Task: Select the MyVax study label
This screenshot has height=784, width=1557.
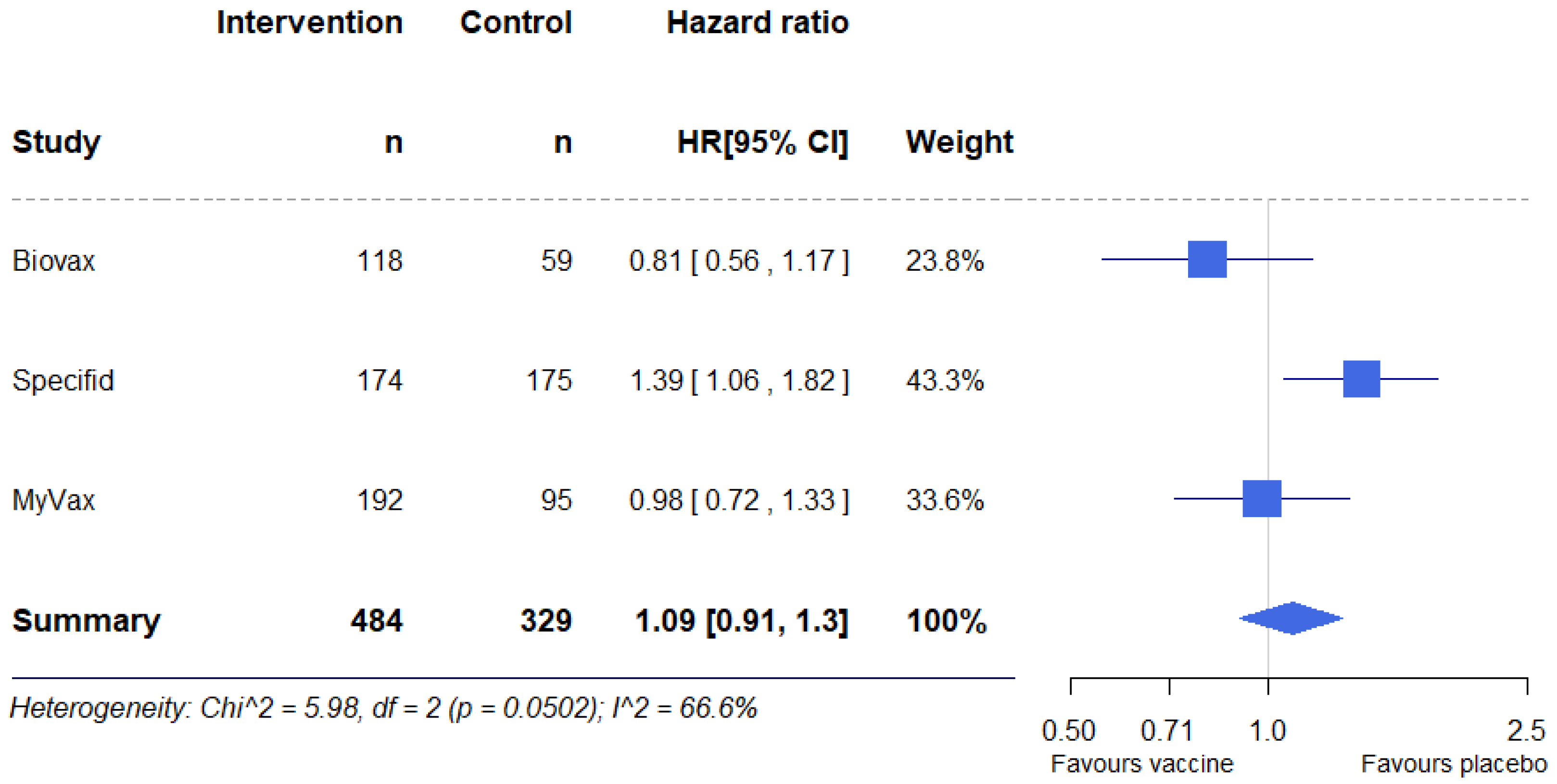Action: (54, 501)
